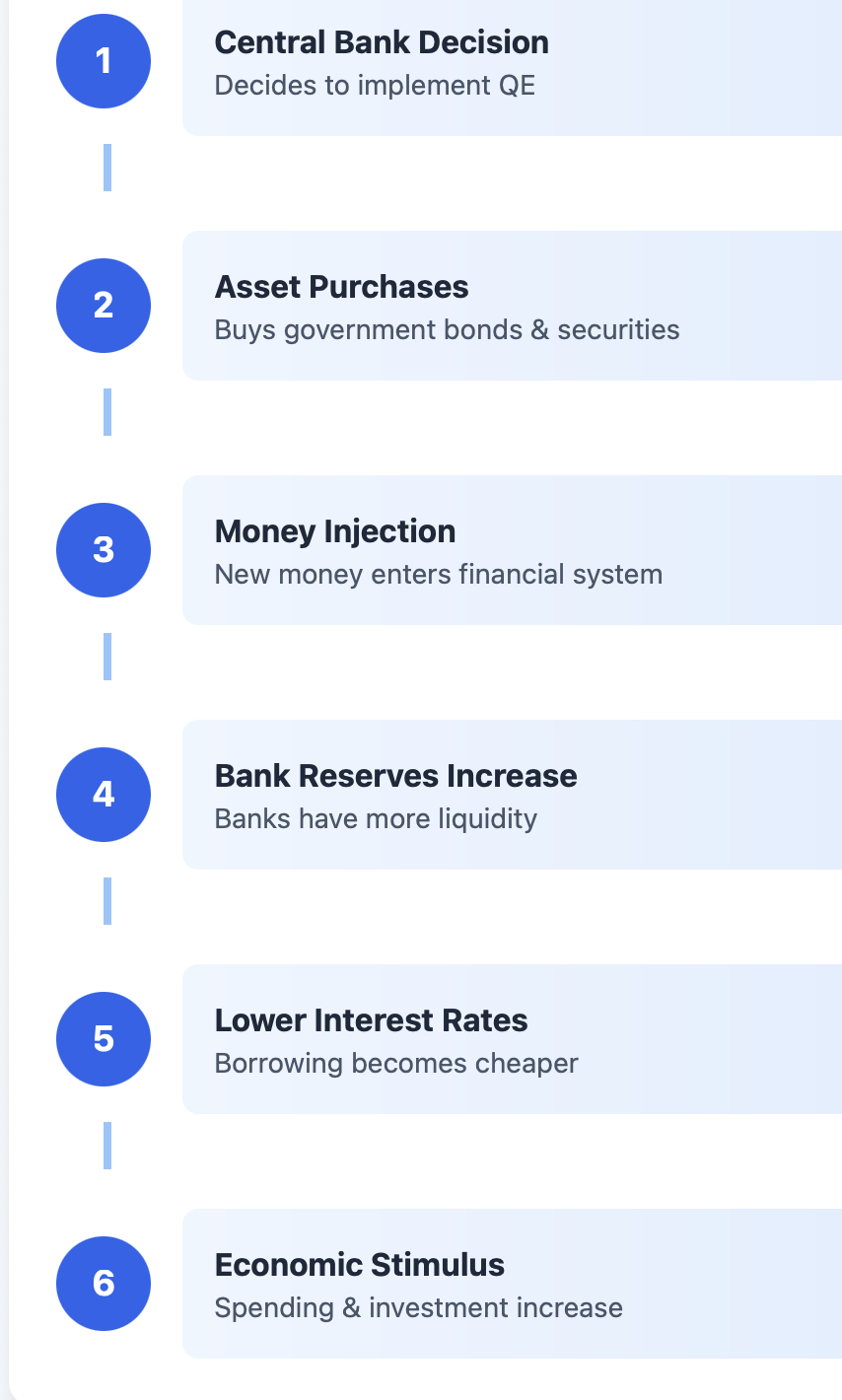
Task: Click connector line between steps 5 and 6
Action: 107,1146
